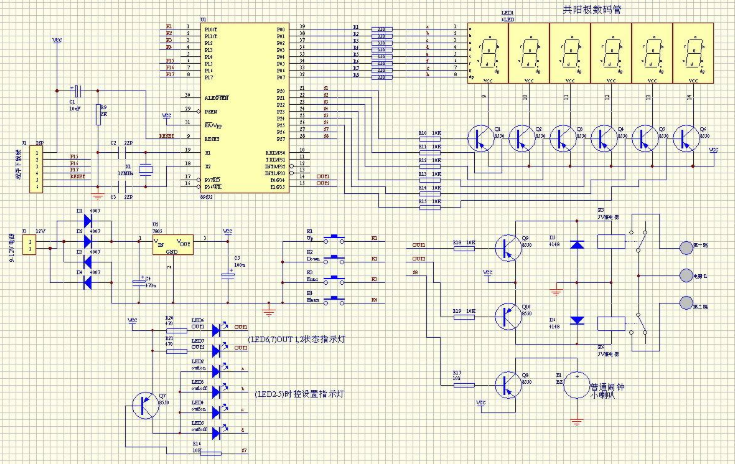The image size is (735, 464).
Task: Select the lower relay driver transistor Q10
Action: [x=508, y=317]
